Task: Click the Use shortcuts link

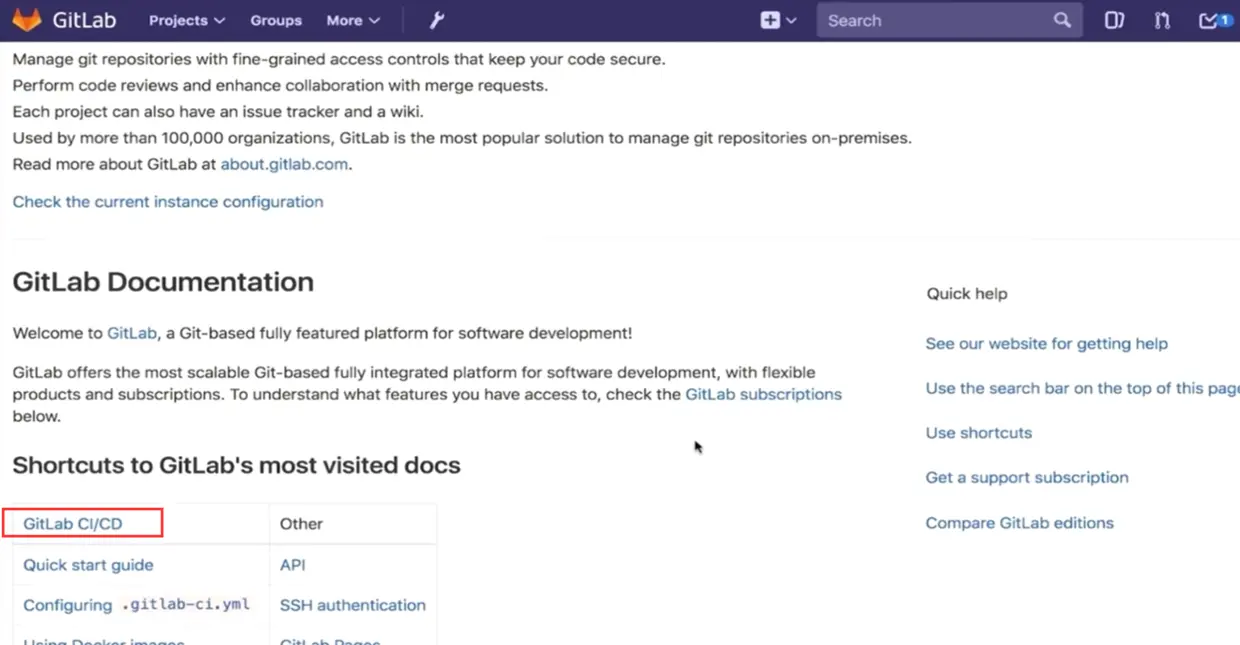Action: click(x=979, y=433)
